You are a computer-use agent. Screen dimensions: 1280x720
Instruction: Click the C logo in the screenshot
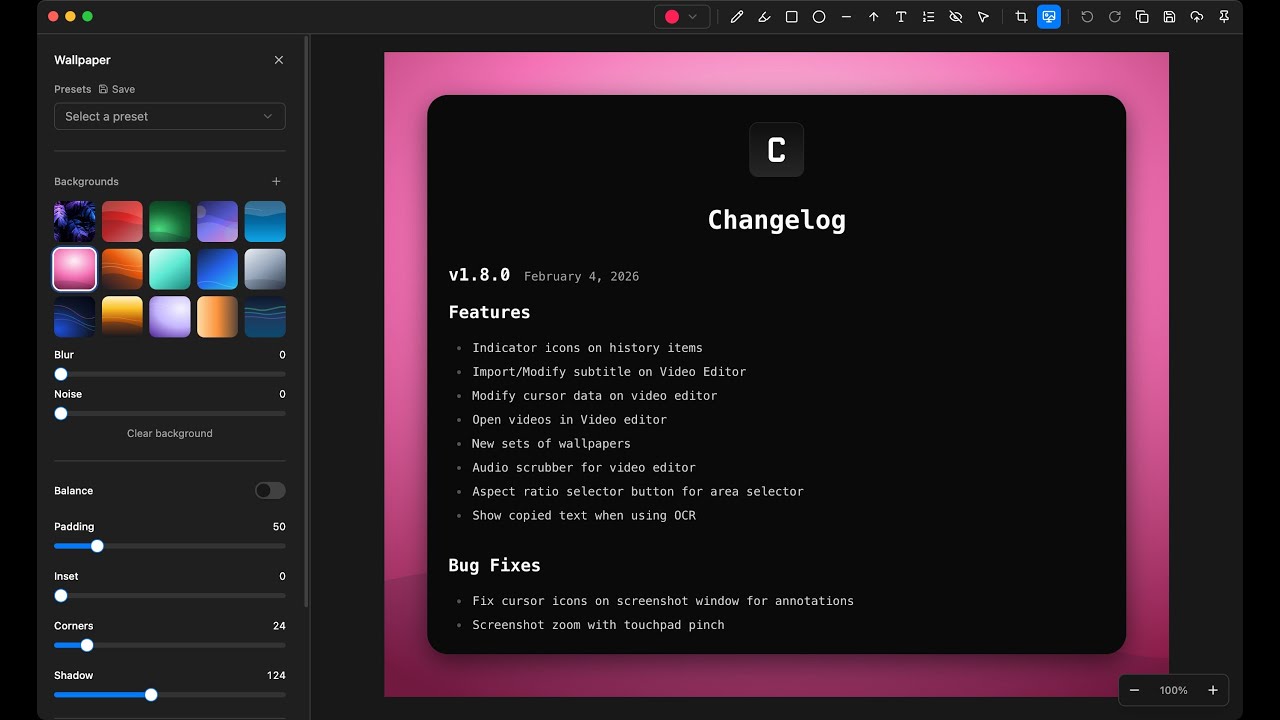(777, 150)
